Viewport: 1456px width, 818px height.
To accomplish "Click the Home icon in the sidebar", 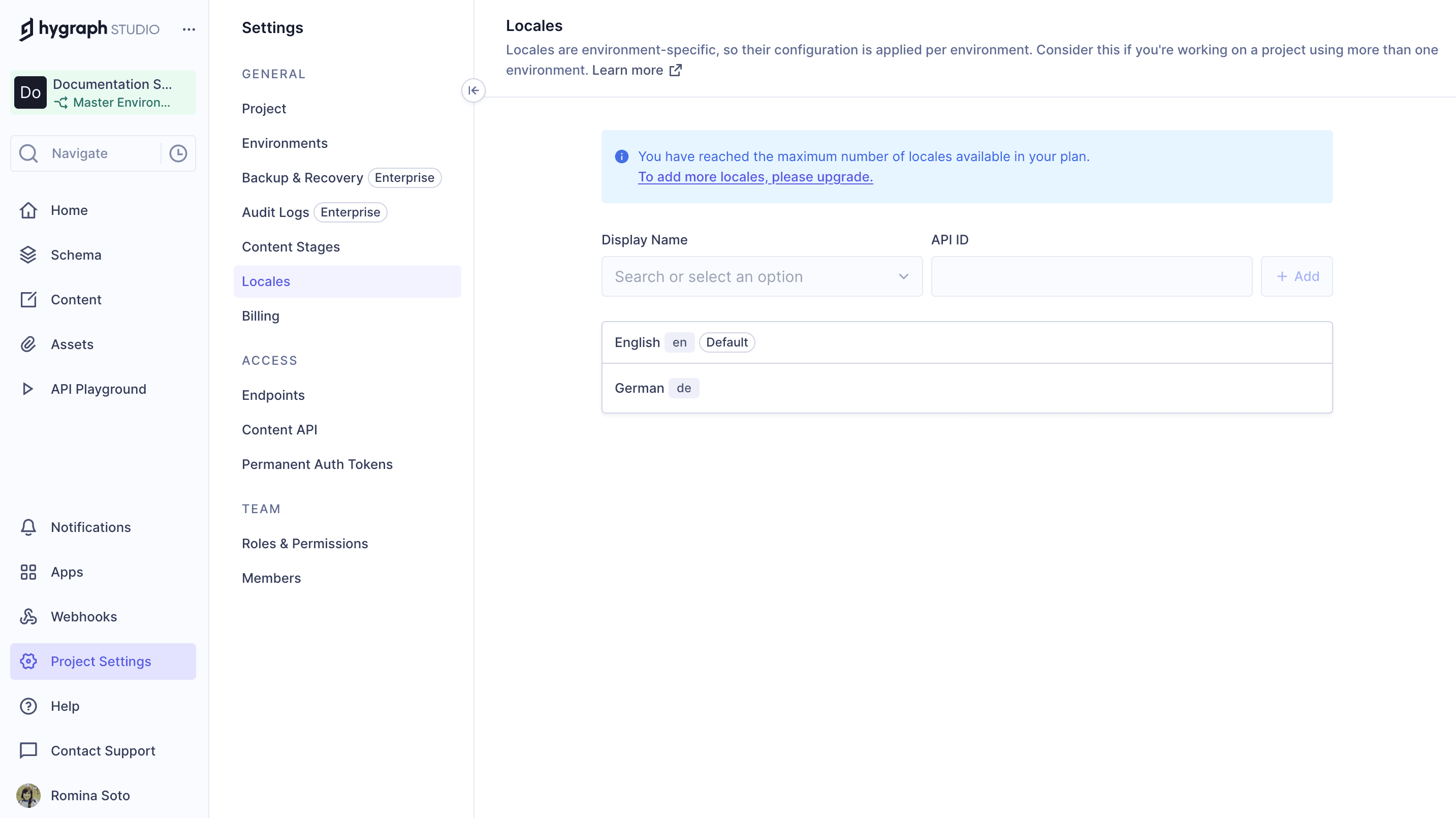I will coord(29,210).
